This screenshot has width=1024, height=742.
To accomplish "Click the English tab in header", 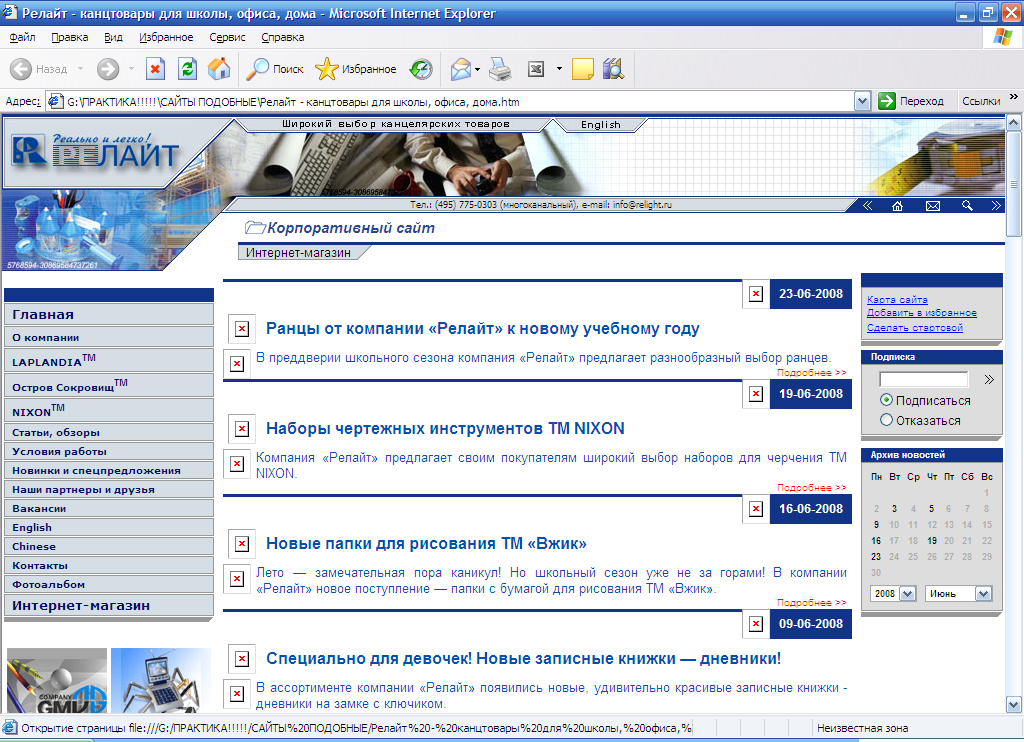I will (x=601, y=125).
